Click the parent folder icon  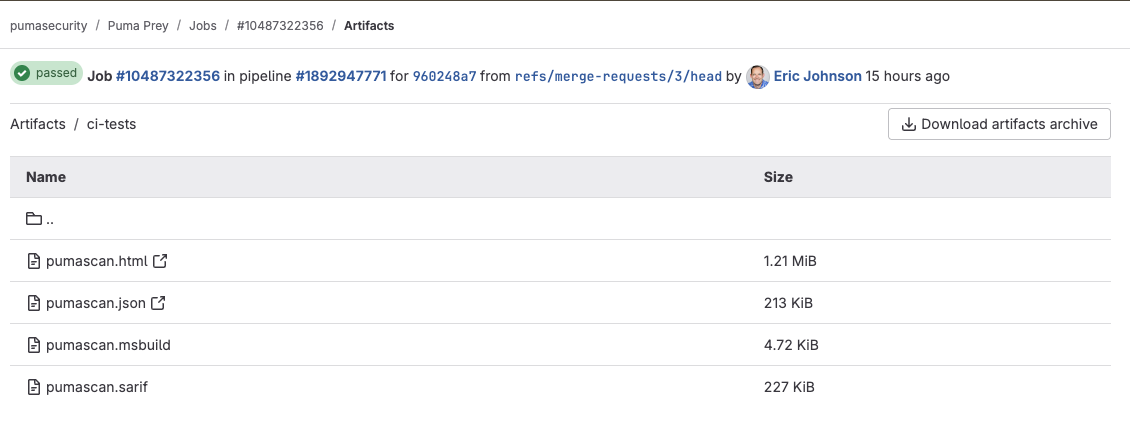pyautogui.click(x=34, y=219)
